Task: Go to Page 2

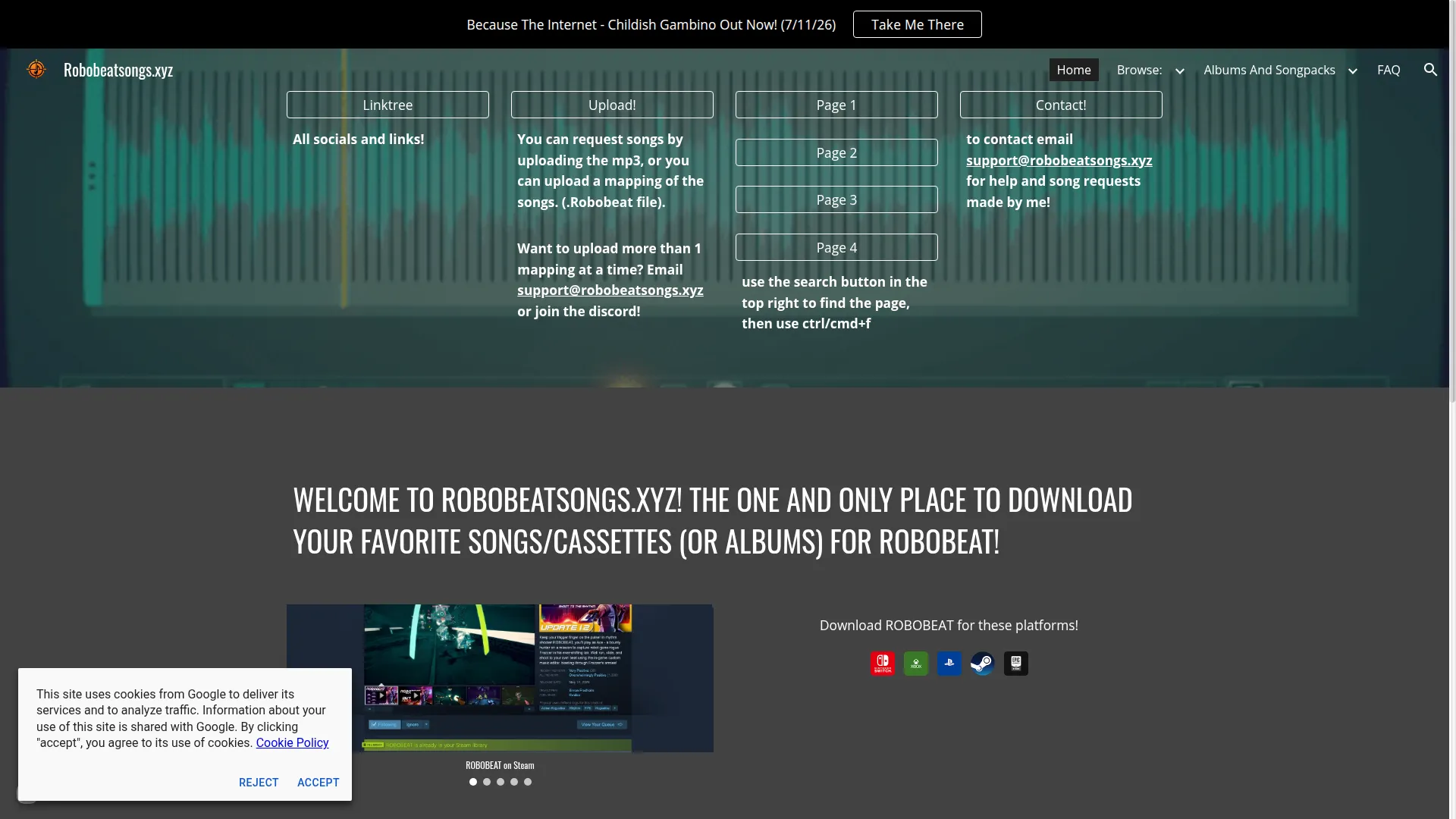Action: click(836, 152)
